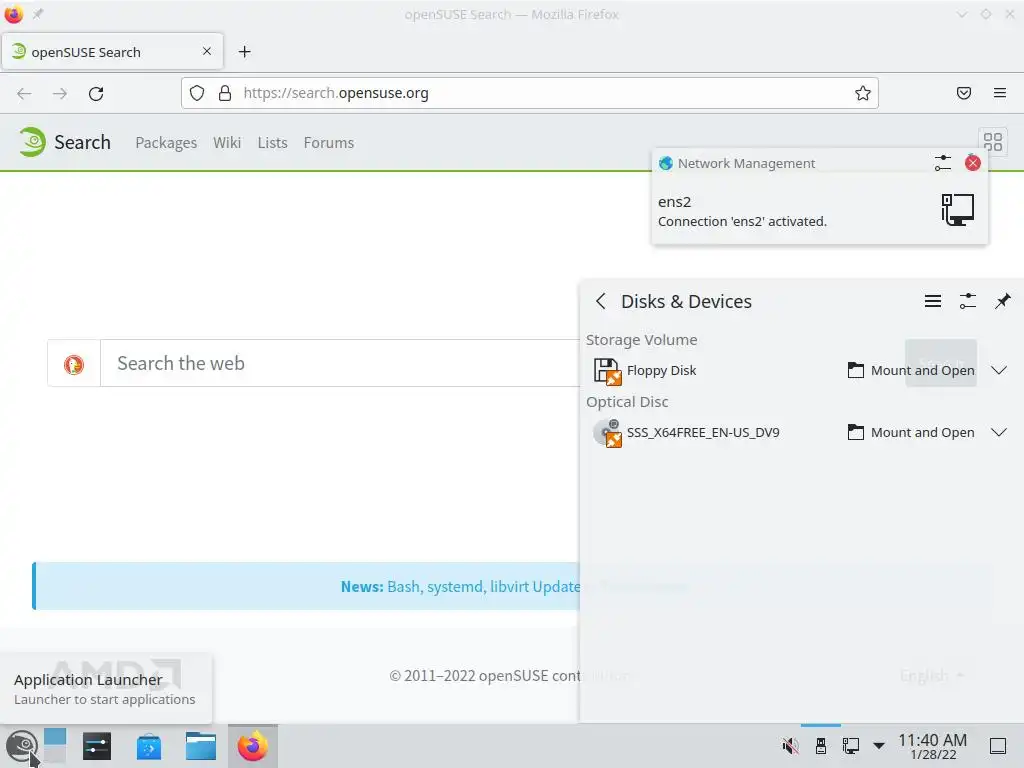
Task: Go forward one page in Firefox
Action: 60,93
